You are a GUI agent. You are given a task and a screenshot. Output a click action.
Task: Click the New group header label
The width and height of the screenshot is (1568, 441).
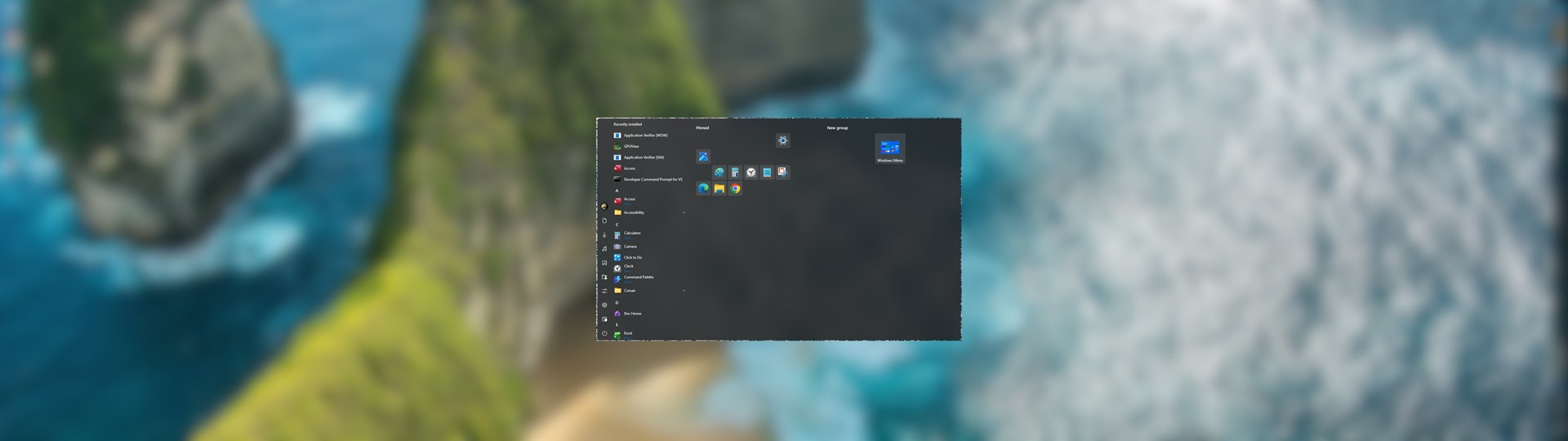tap(837, 128)
